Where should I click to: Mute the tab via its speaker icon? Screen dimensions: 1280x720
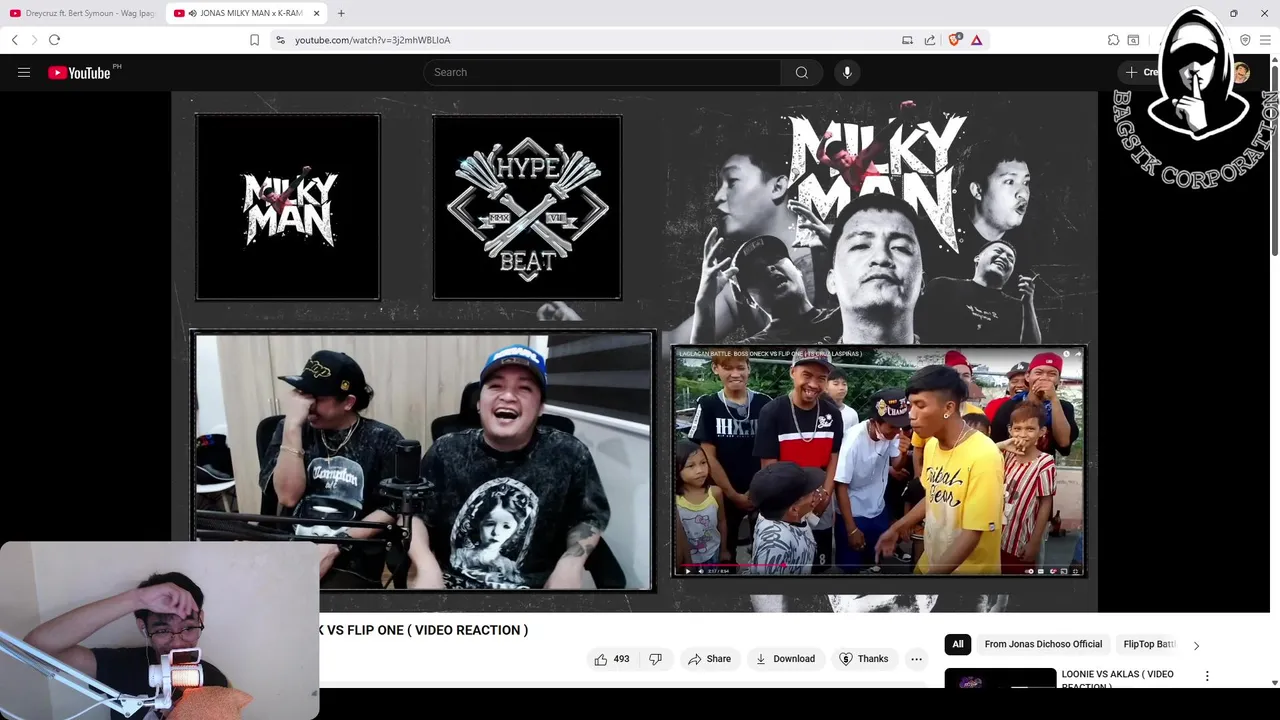point(192,13)
